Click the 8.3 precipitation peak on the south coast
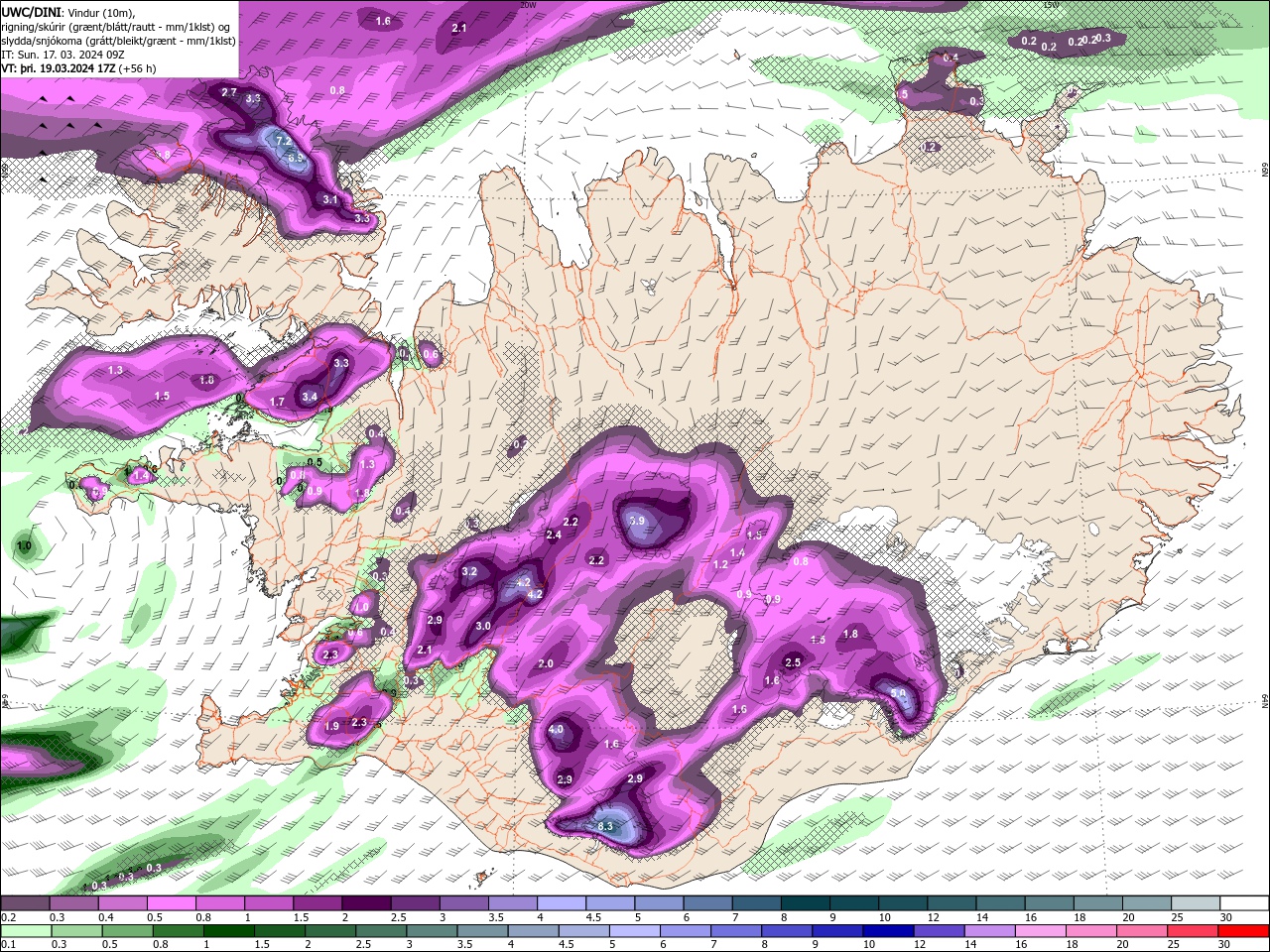The width and height of the screenshot is (1270, 952). tap(606, 826)
